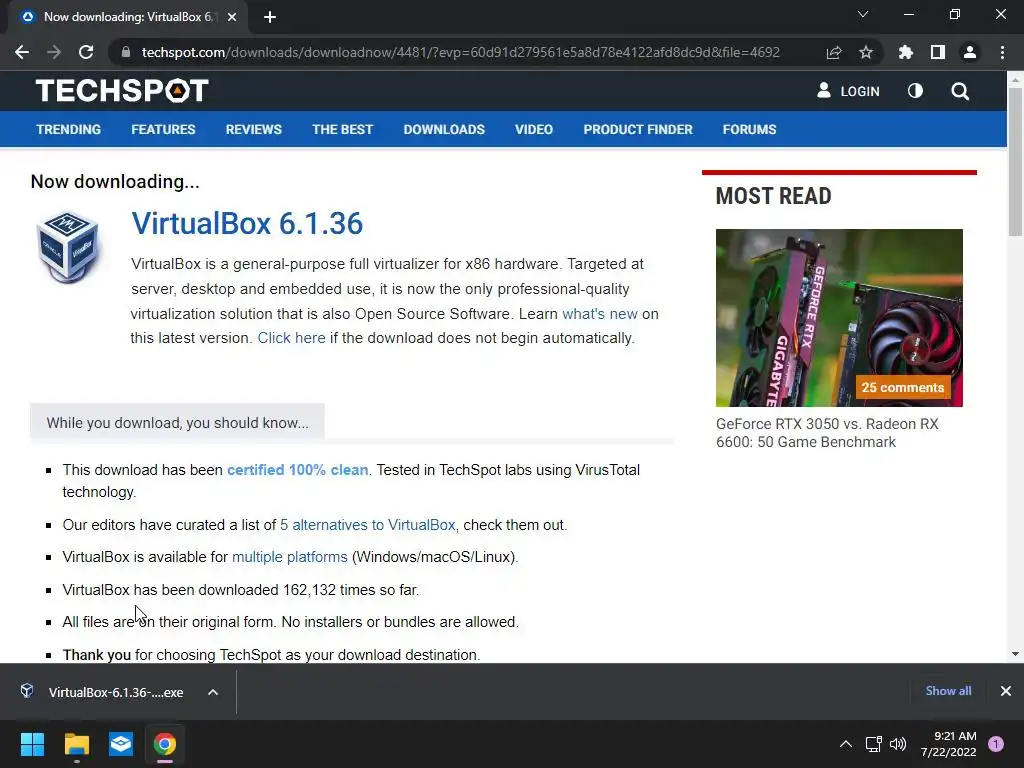
Task: Open a new browser tab
Action: [270, 17]
